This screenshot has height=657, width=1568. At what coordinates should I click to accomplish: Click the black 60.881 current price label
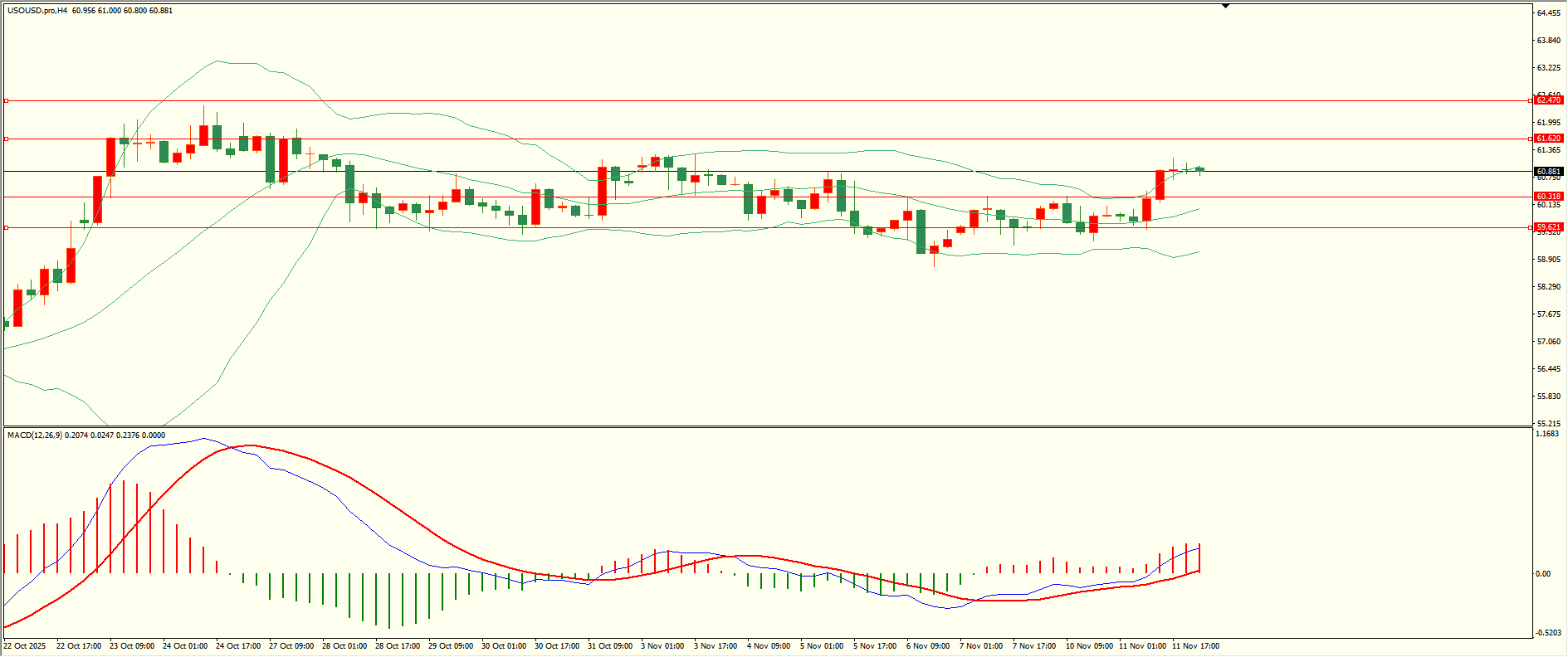(1548, 172)
